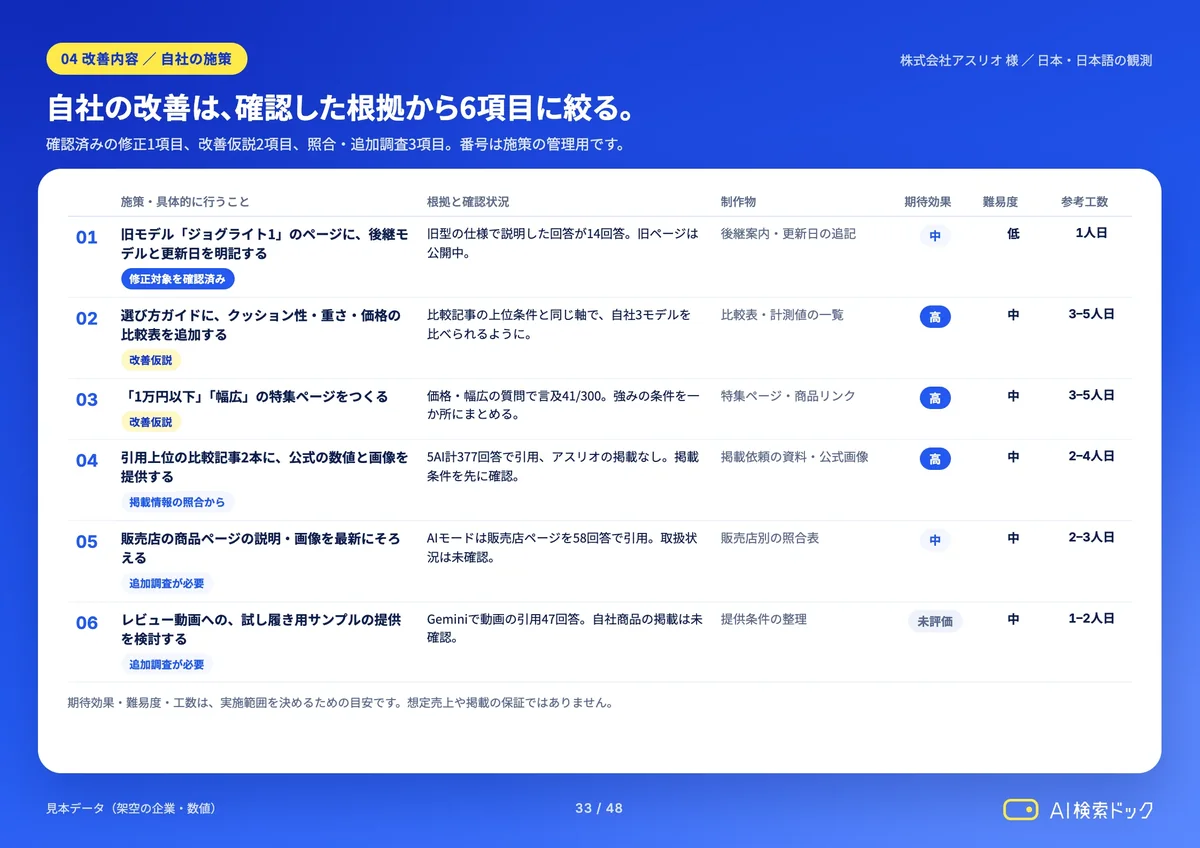Click the evidence text 5AI計377回答で引用

(x=563, y=466)
